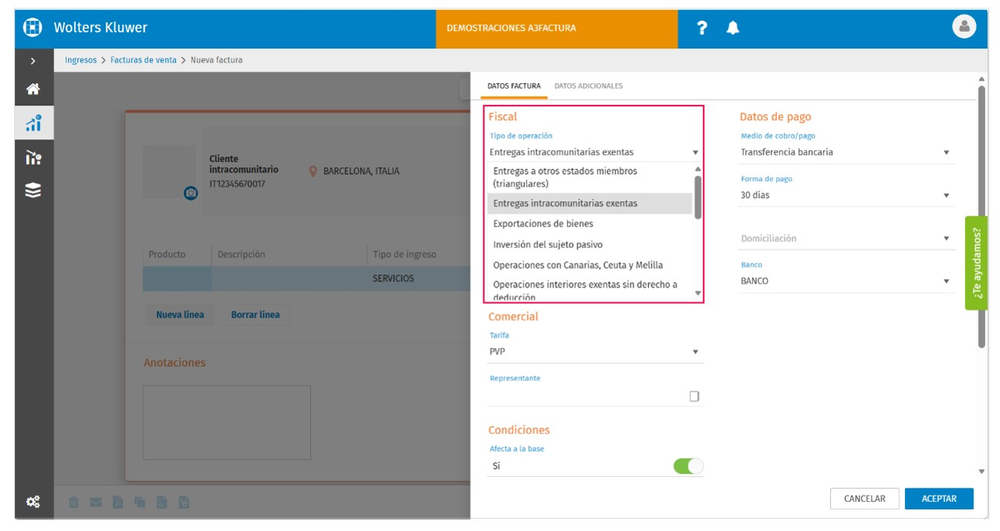Select Entregas a otros estados miembros (triangulares)
The image size is (1000, 531).
tap(589, 177)
